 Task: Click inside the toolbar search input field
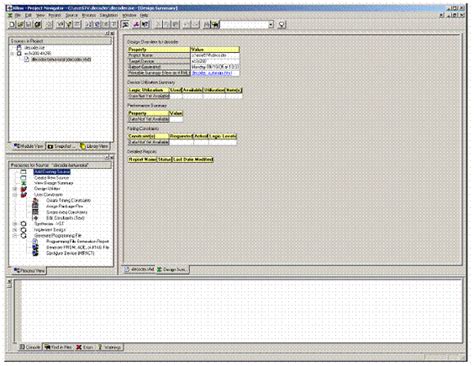pos(244,24)
